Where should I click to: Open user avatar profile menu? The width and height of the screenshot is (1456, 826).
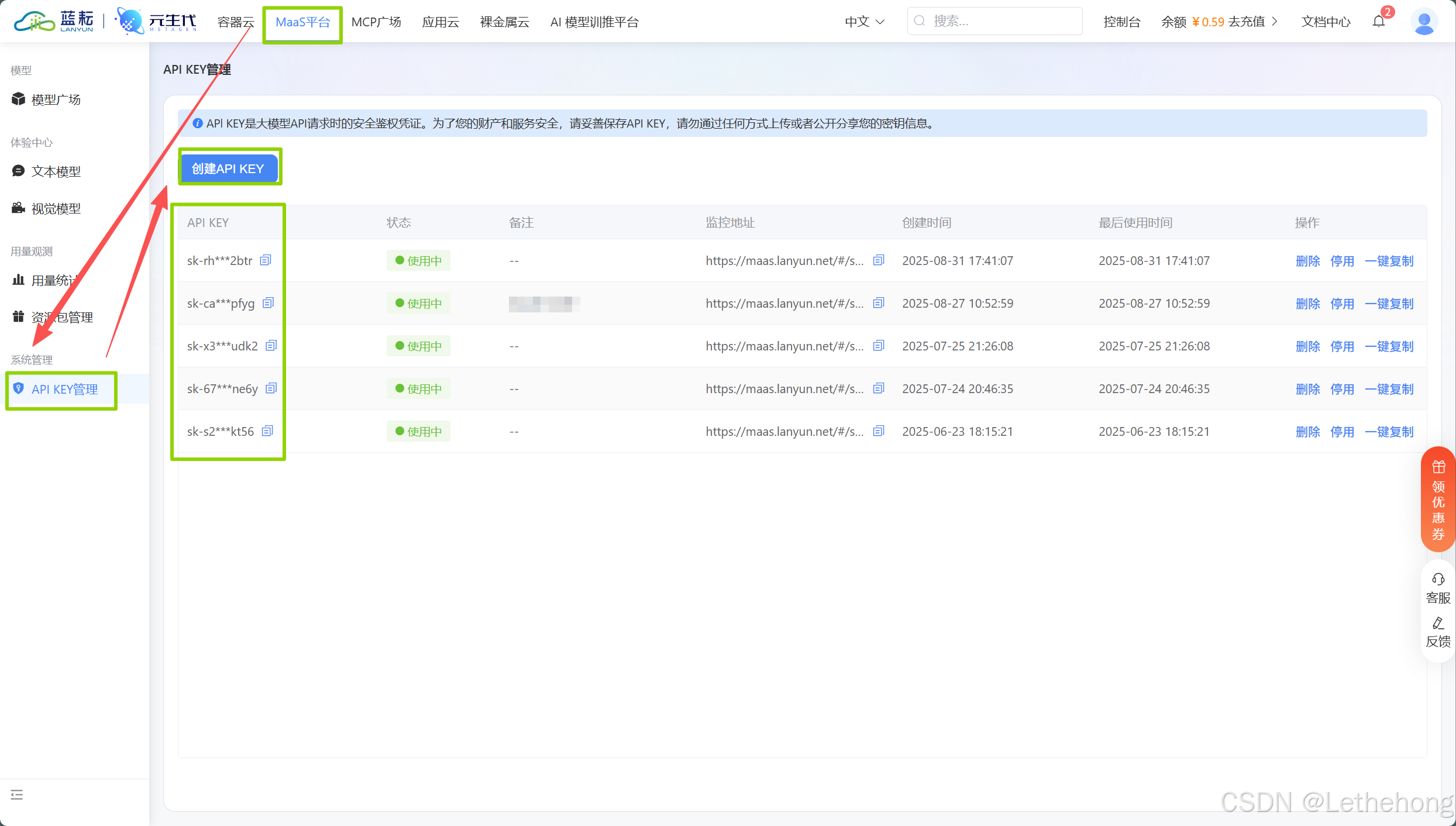[1424, 22]
